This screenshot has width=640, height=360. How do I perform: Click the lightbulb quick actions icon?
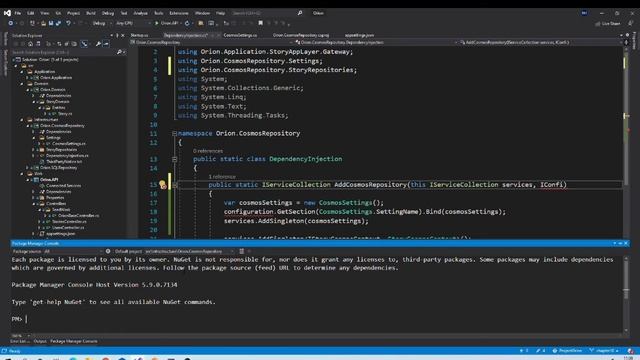(162, 185)
